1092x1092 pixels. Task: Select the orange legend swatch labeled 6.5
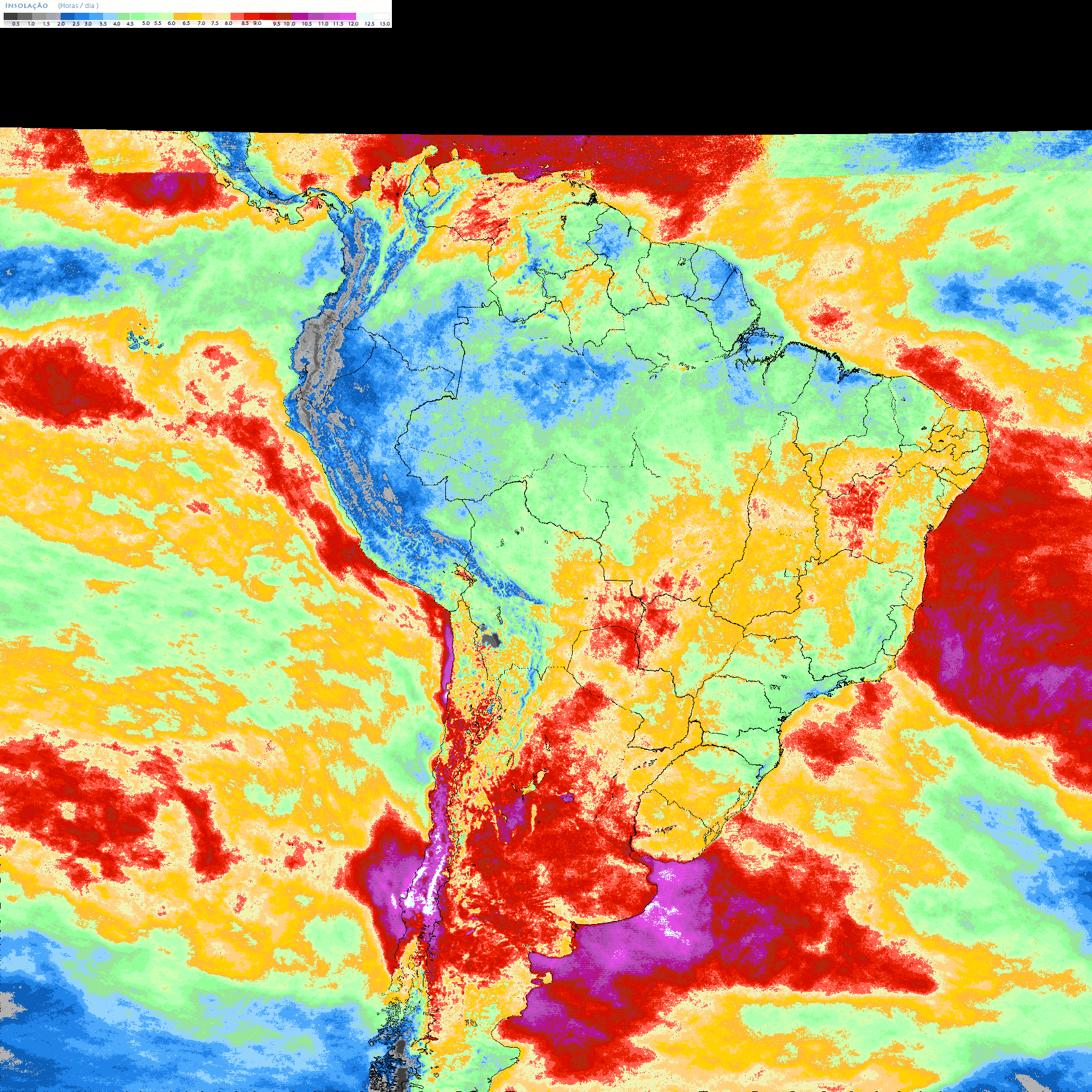[180, 16]
